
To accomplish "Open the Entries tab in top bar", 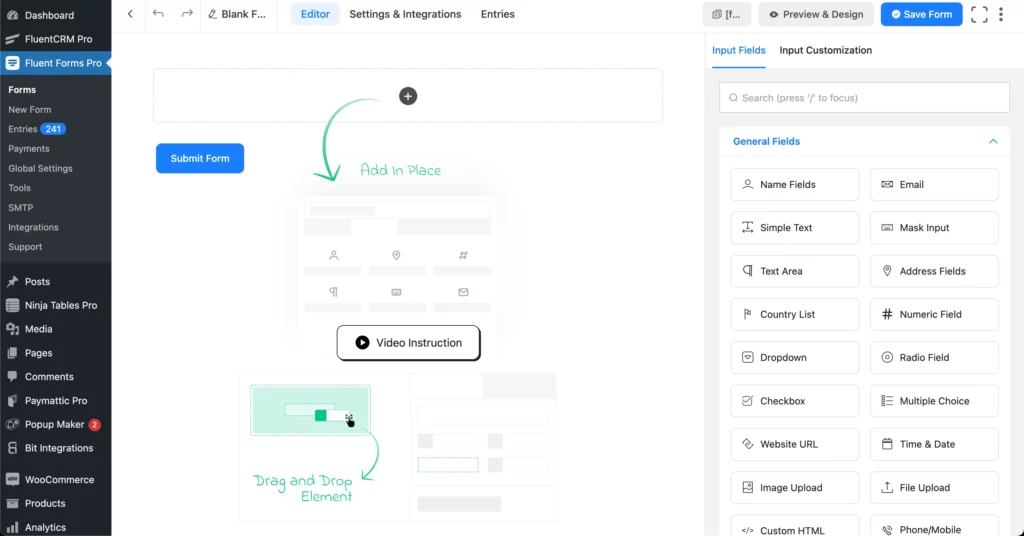I will point(498,14).
